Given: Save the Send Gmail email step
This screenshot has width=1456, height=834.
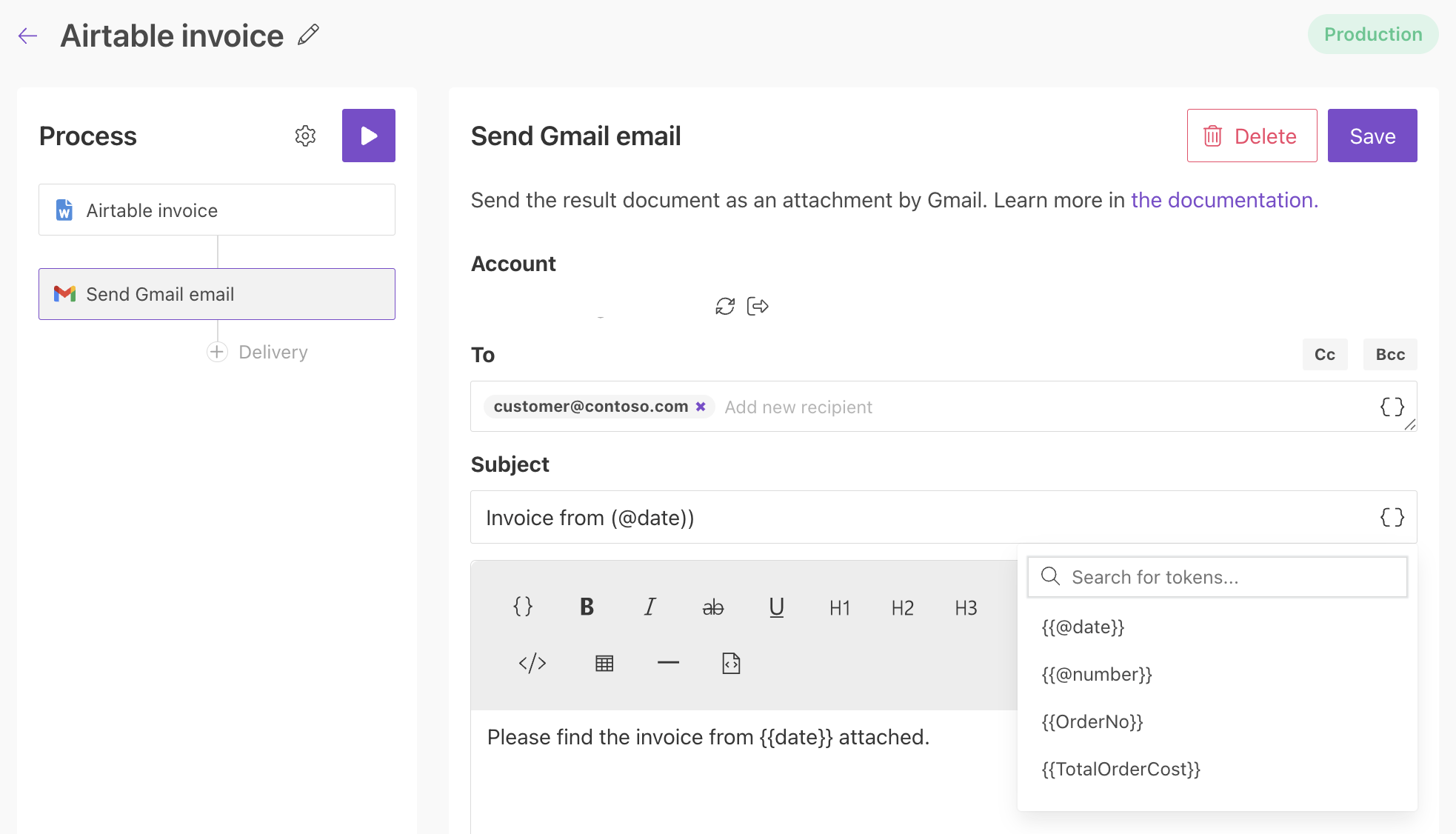Looking at the screenshot, I should pos(1372,136).
